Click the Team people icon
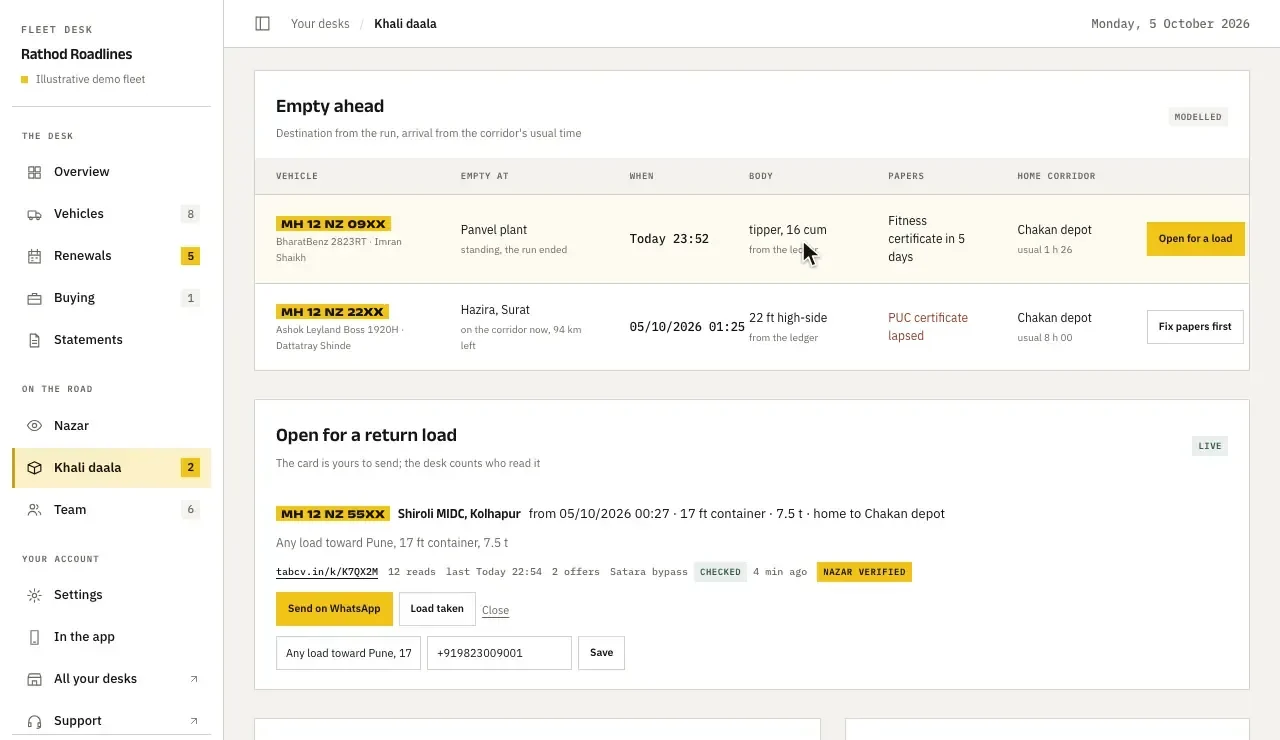Viewport: 1280px width, 740px height. pos(34,510)
